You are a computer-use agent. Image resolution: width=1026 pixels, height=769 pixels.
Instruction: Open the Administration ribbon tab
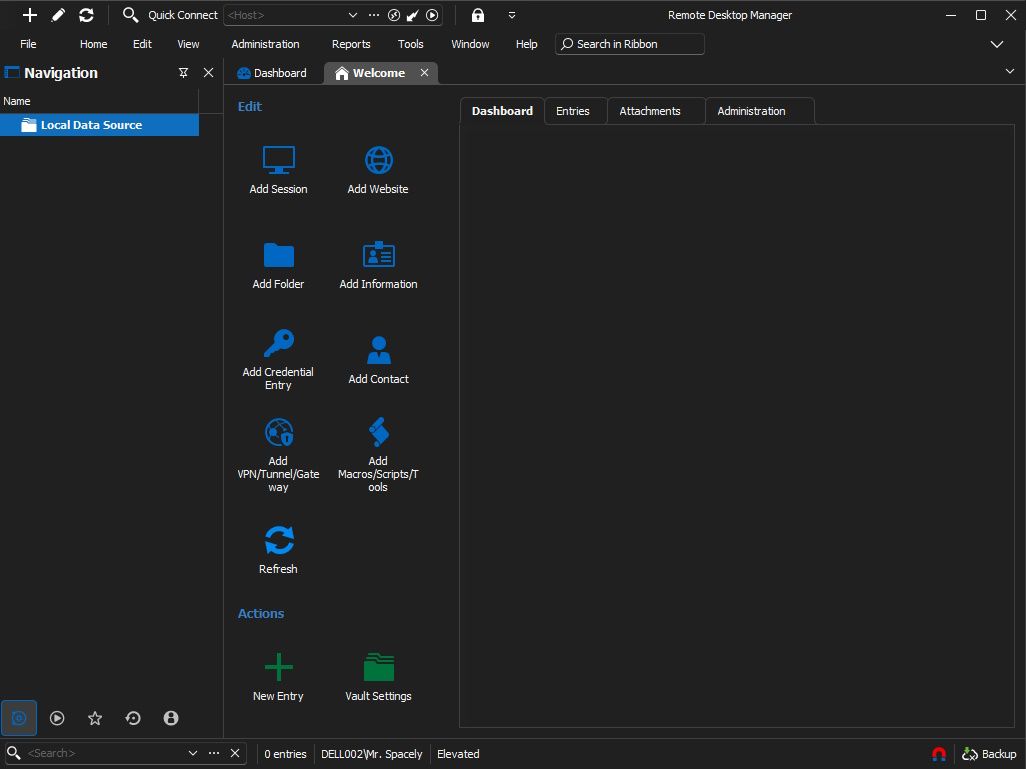click(x=265, y=44)
